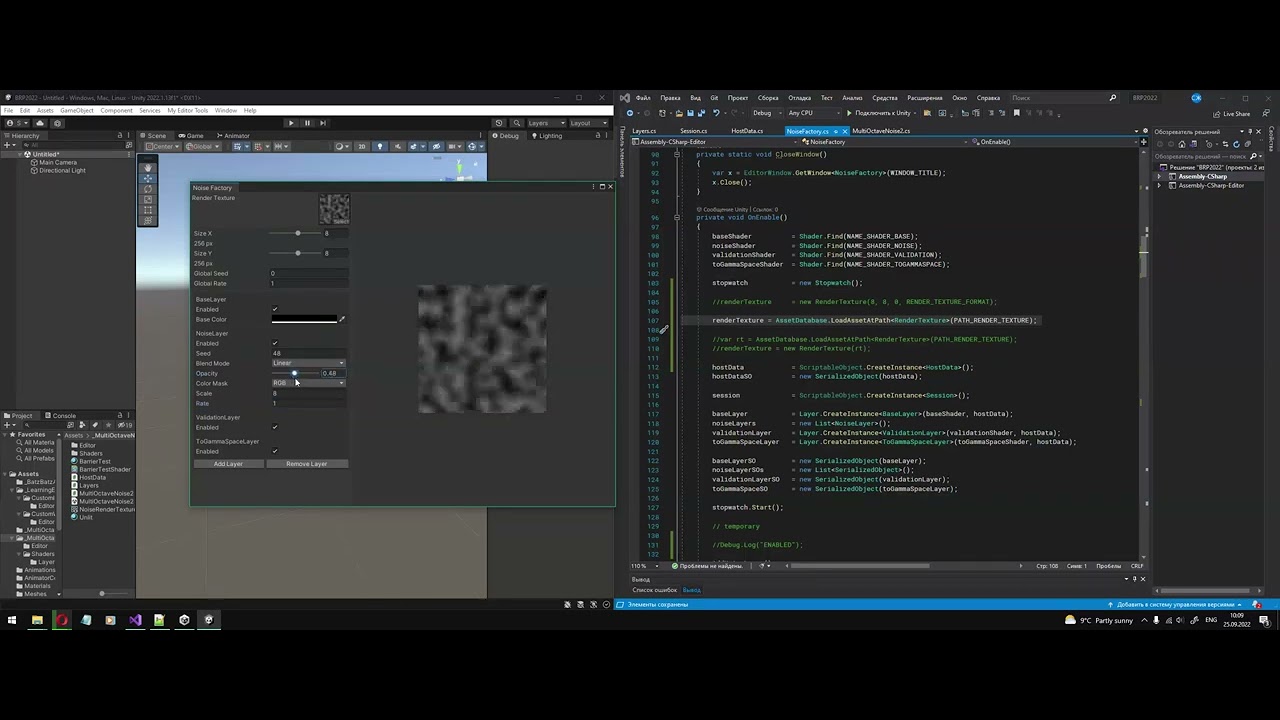Open the GameObject menu
1280x720 pixels.
(x=77, y=110)
